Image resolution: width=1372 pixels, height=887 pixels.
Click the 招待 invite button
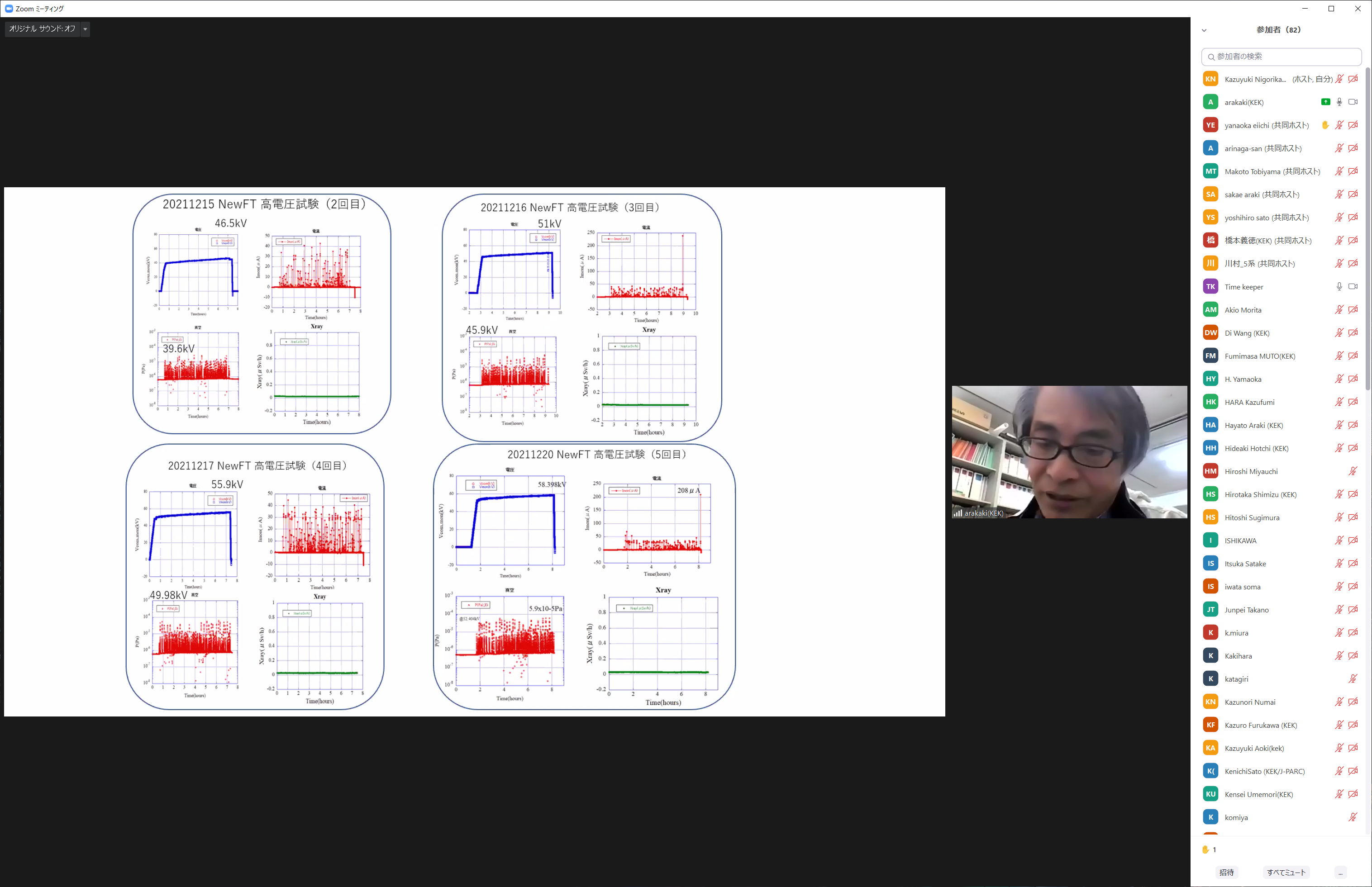(1227, 872)
